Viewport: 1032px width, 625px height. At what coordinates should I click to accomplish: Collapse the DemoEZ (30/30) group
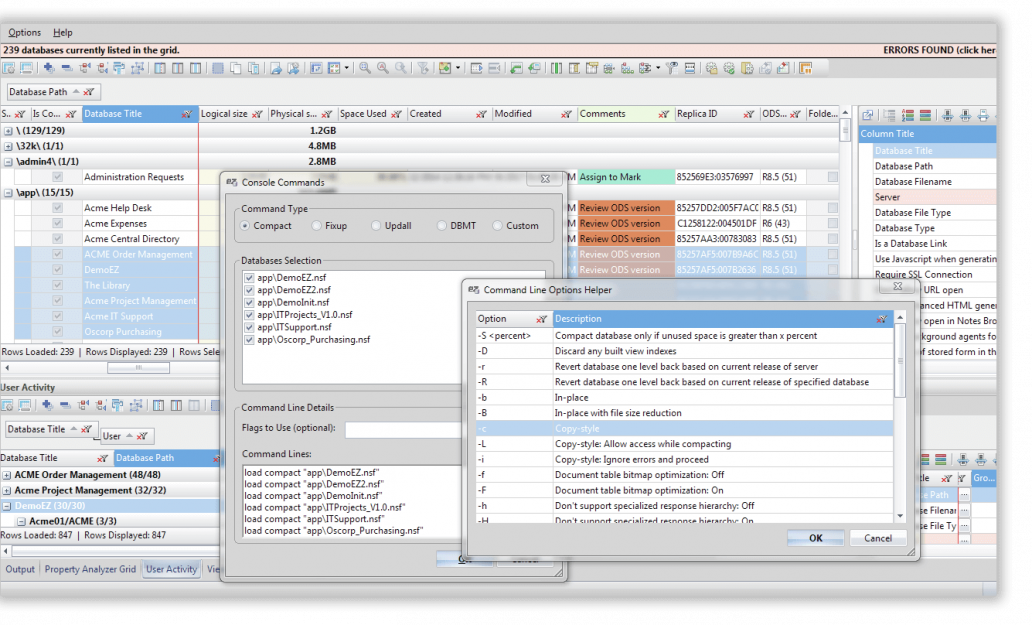click(7, 506)
